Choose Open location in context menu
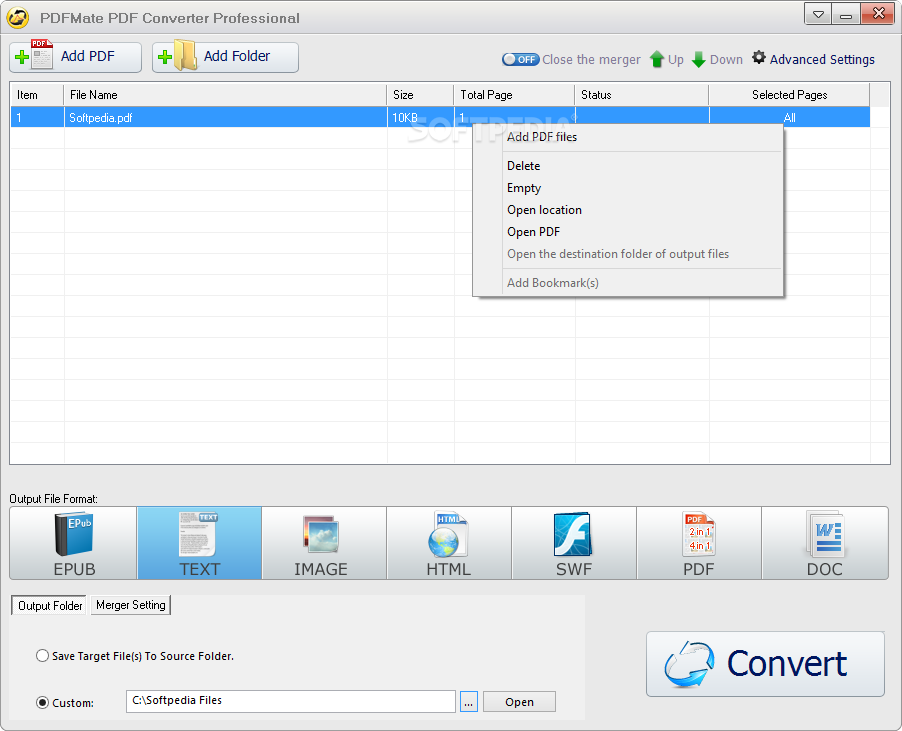This screenshot has height=731, width=902. point(628,210)
